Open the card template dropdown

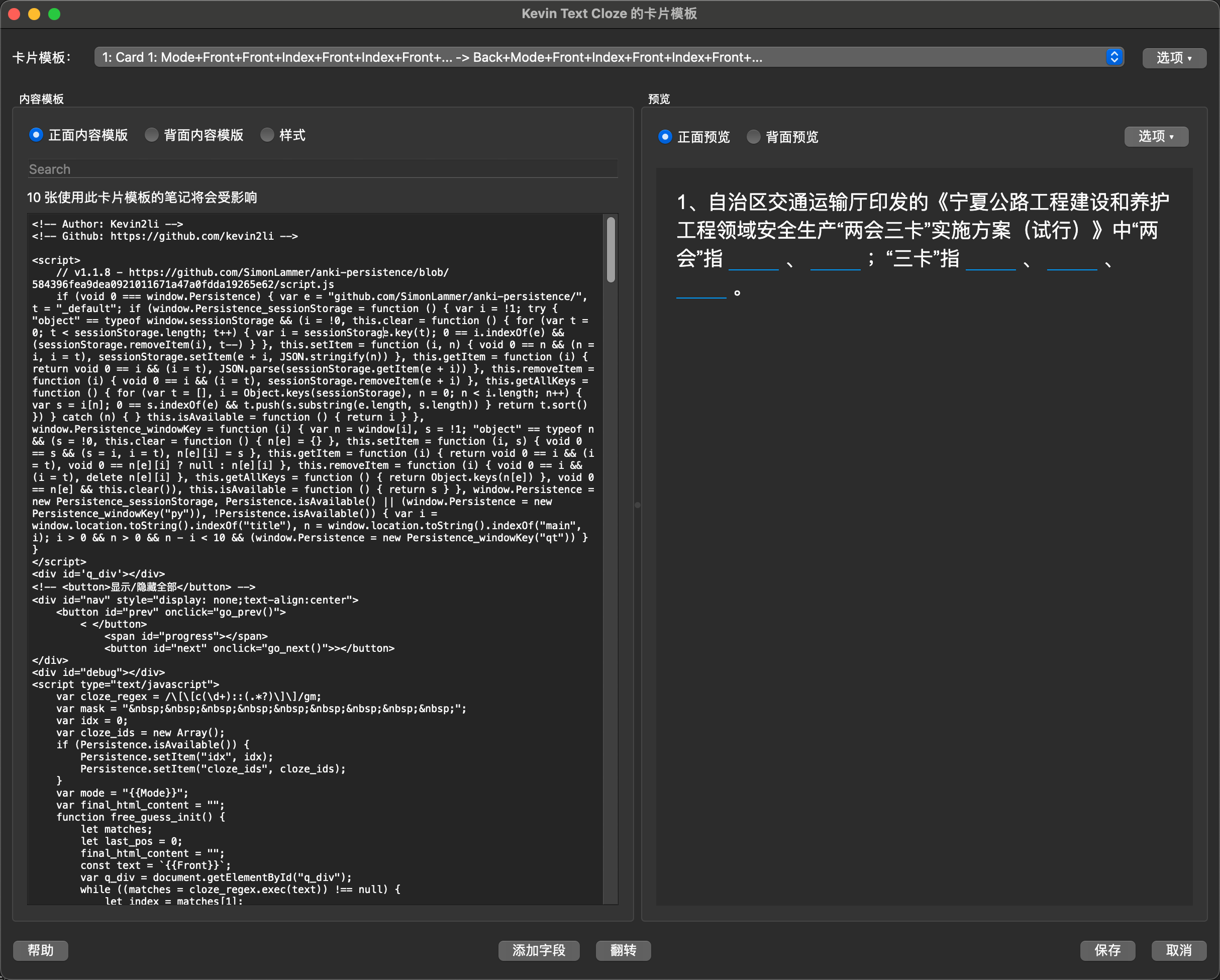coord(600,57)
